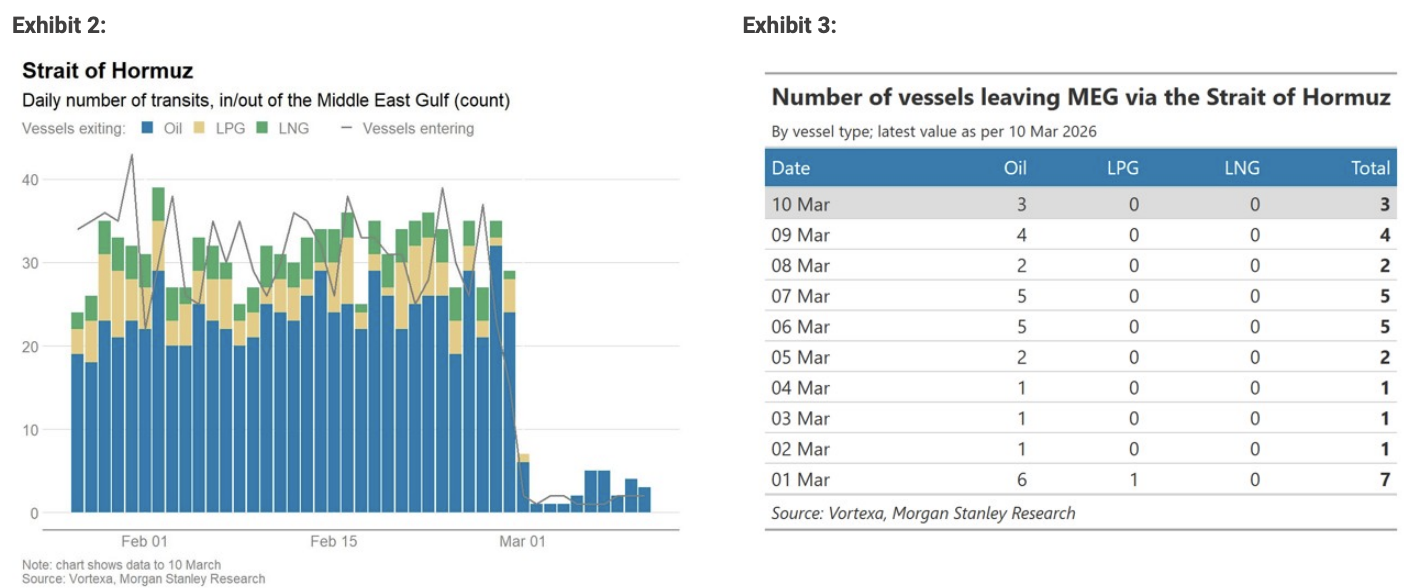
Task: Click the Mar 01 x-axis label
Action: pos(524,542)
